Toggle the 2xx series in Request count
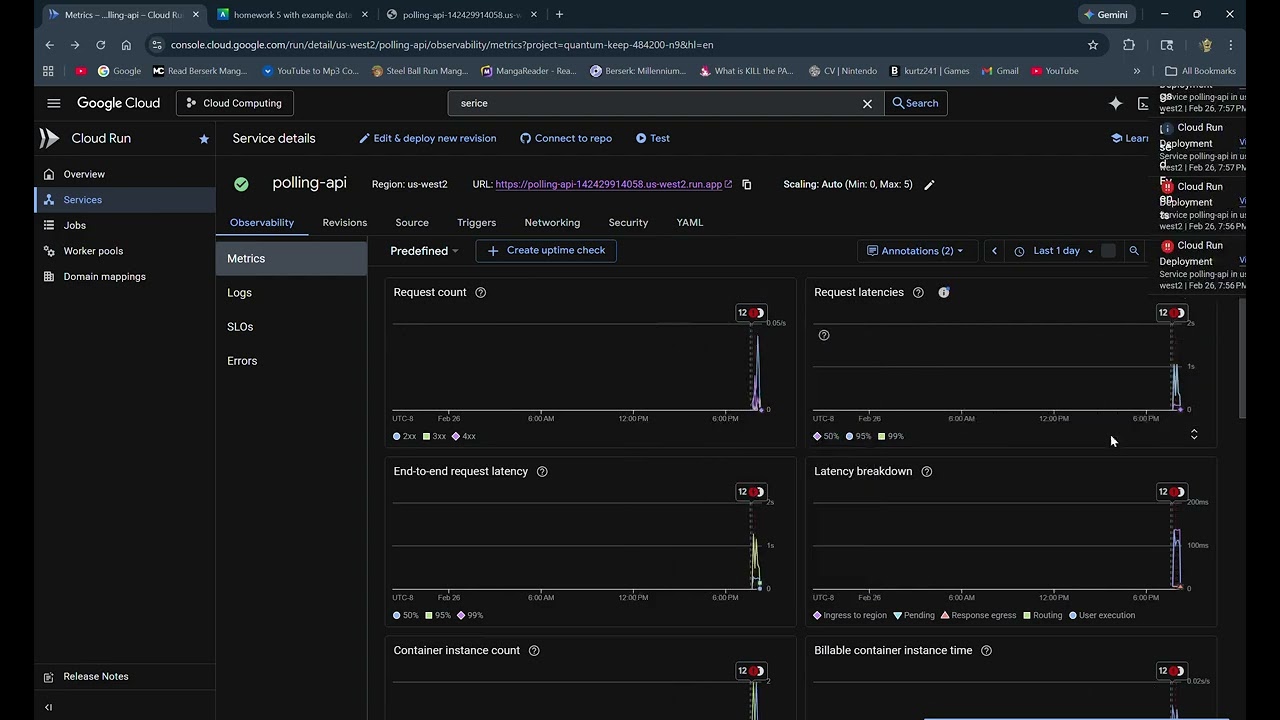Viewport: 1280px width, 720px height. point(405,436)
